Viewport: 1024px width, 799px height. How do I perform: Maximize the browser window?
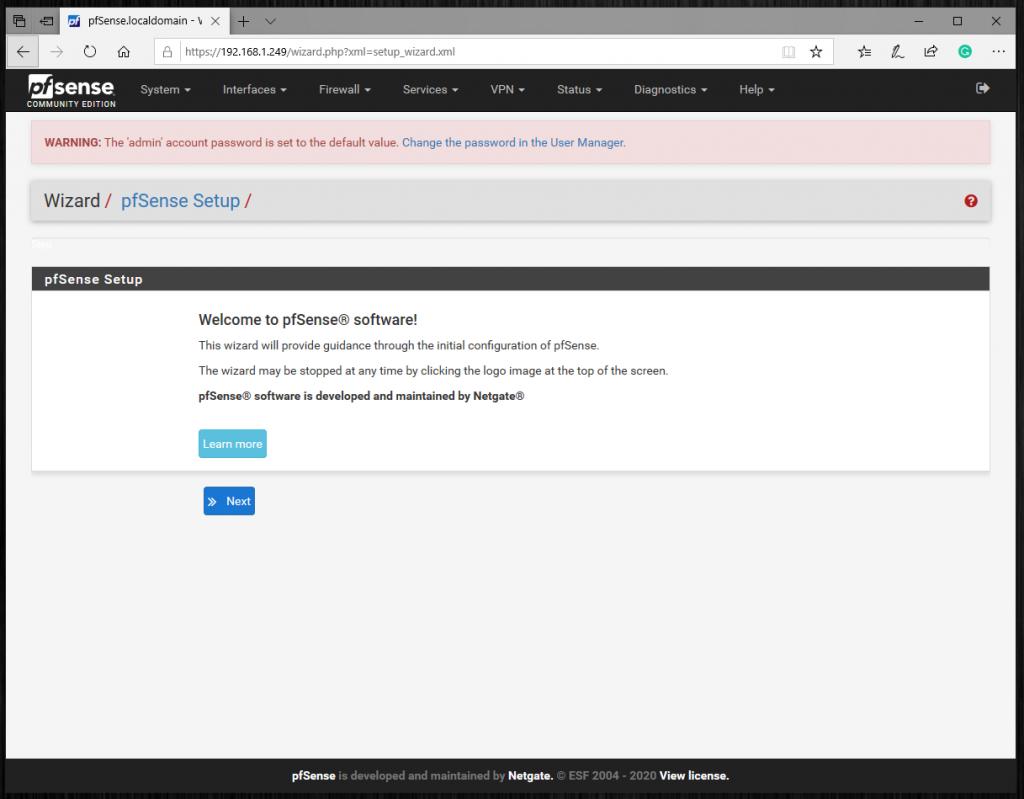(x=957, y=21)
